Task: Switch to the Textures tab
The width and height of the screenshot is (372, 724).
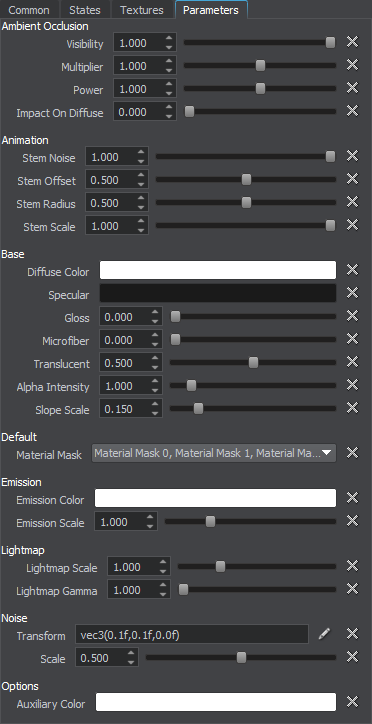Action: pyautogui.click(x=142, y=10)
